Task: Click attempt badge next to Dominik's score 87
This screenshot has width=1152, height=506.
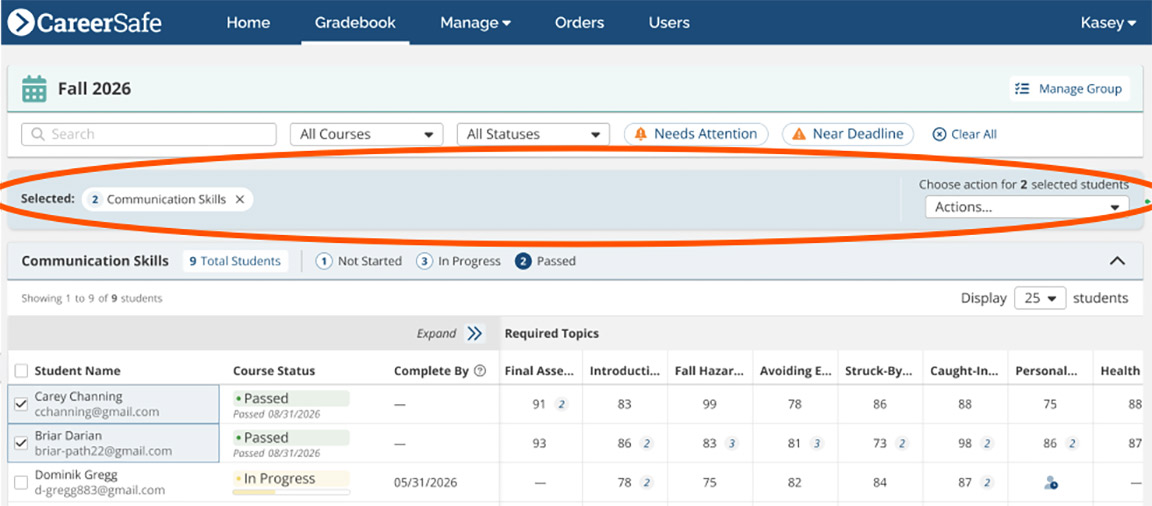Action: pyautogui.click(x=987, y=482)
